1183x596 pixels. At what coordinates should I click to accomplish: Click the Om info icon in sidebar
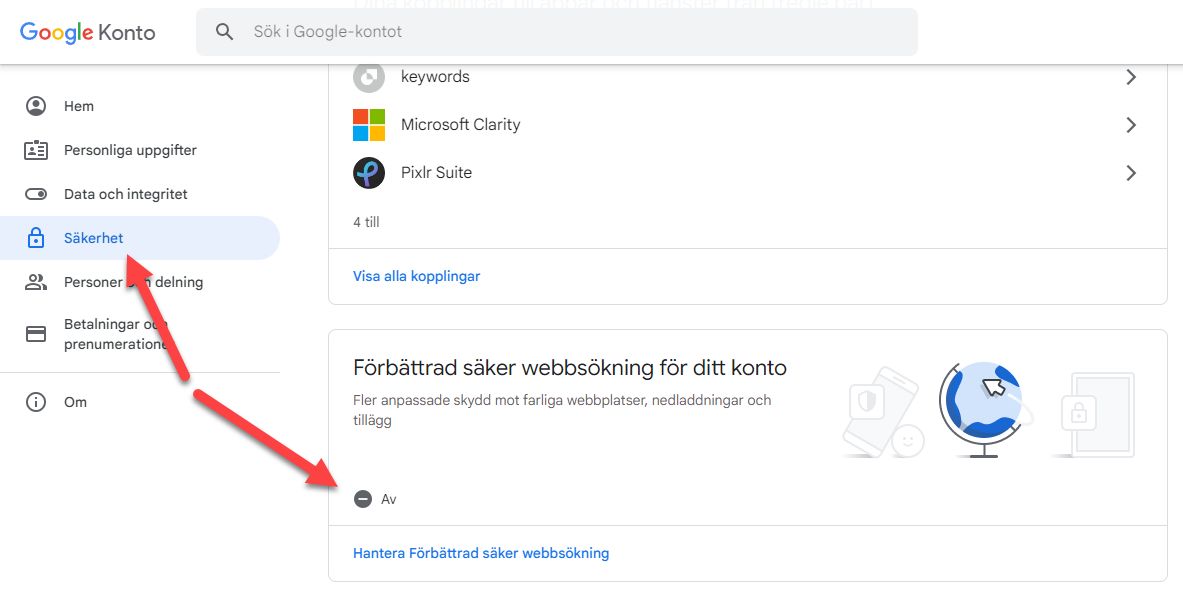(x=36, y=401)
